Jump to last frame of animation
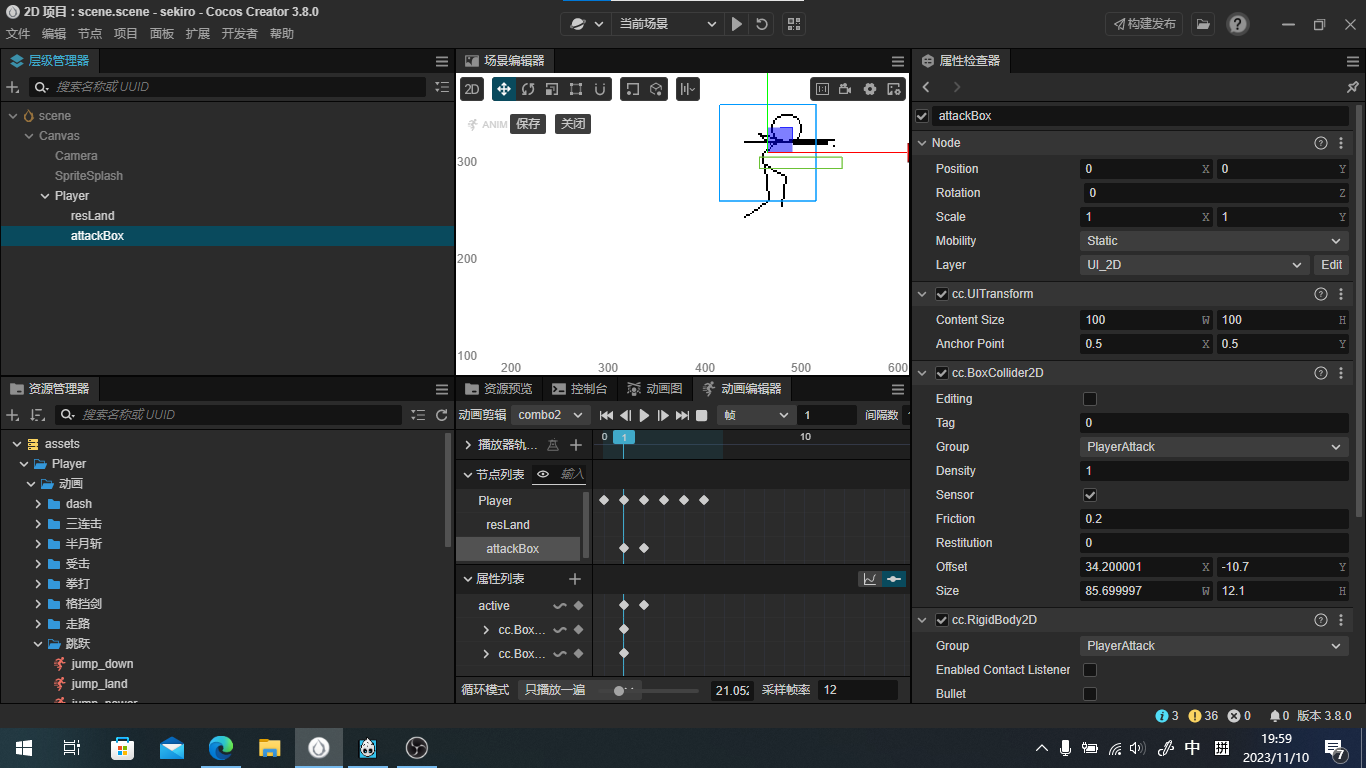Image resolution: width=1366 pixels, height=768 pixels. point(682,415)
